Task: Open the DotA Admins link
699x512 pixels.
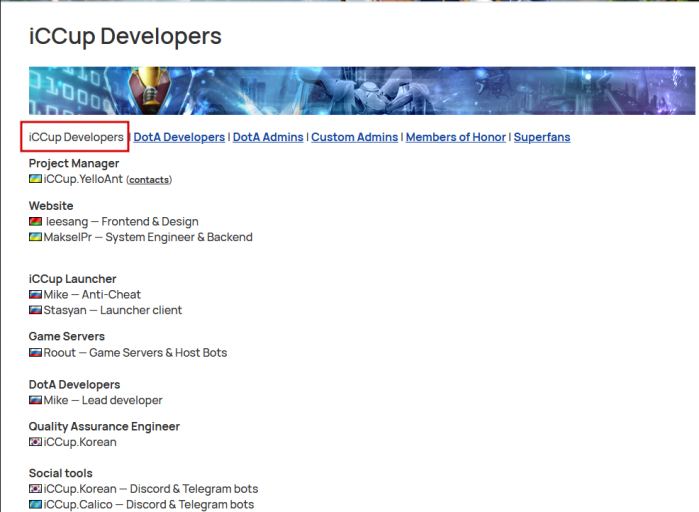Action: 268,137
